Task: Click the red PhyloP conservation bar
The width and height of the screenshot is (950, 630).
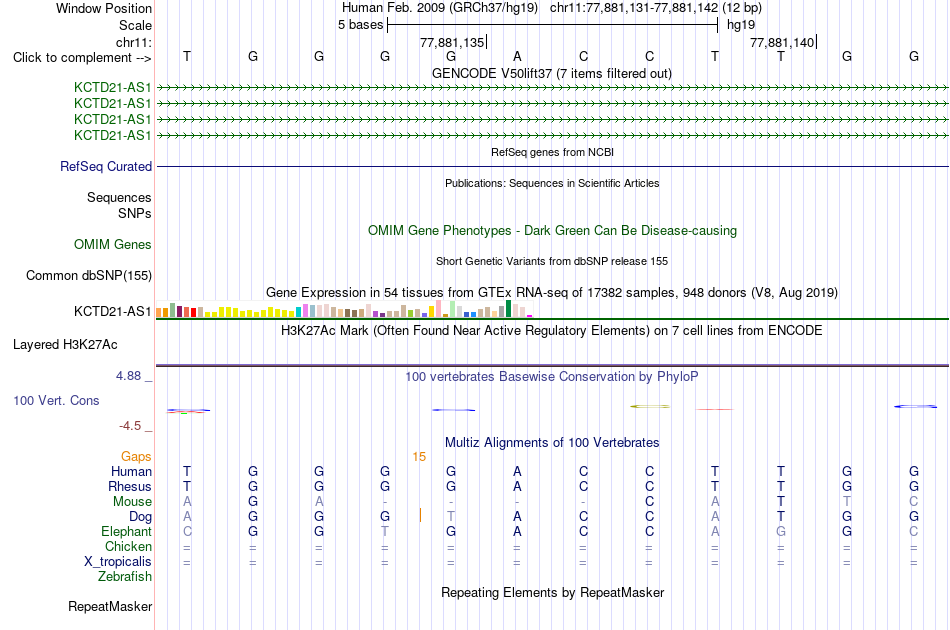Action: (x=715, y=410)
